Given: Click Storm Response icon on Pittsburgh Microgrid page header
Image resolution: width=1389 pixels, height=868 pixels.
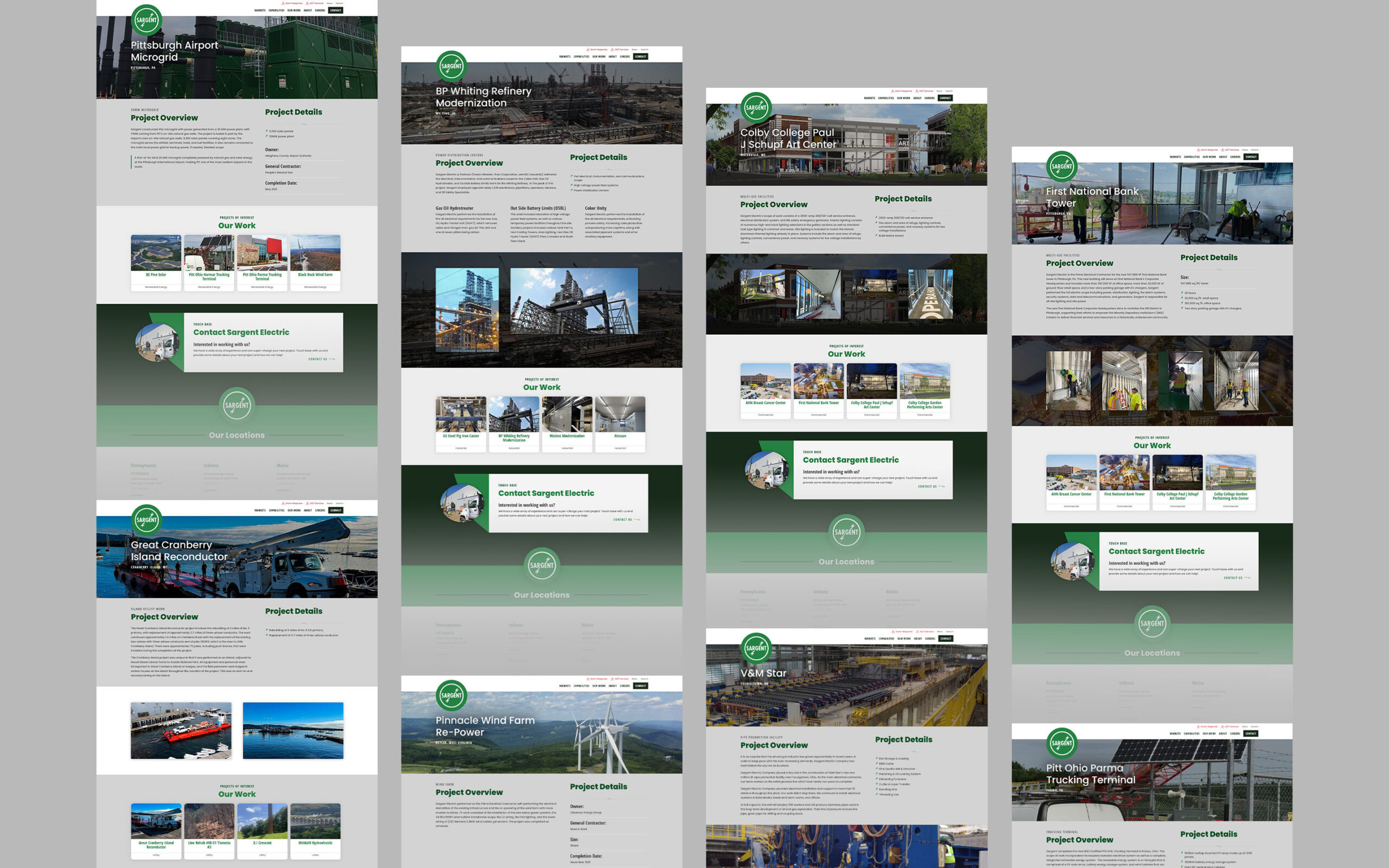Looking at the screenshot, I should (283, 3).
